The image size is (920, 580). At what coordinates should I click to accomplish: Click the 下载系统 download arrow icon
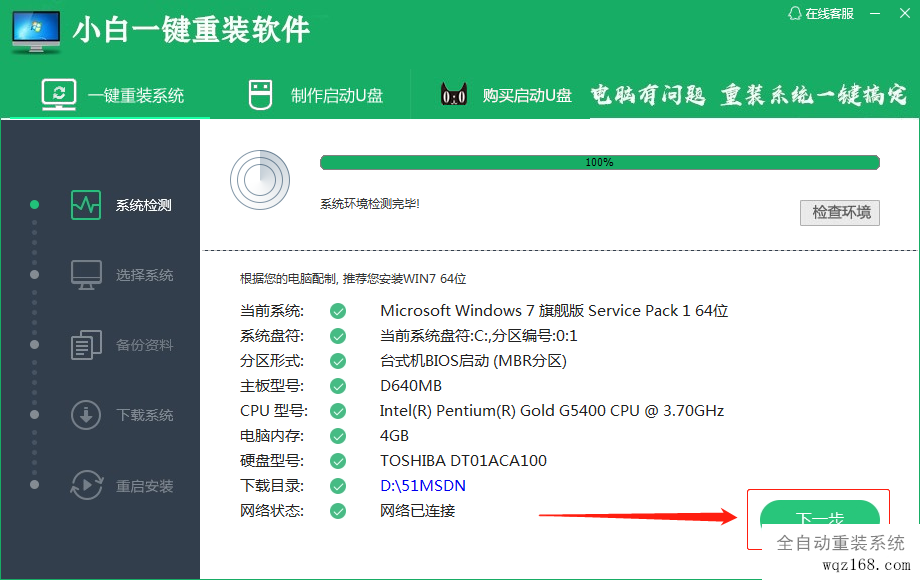(86, 415)
